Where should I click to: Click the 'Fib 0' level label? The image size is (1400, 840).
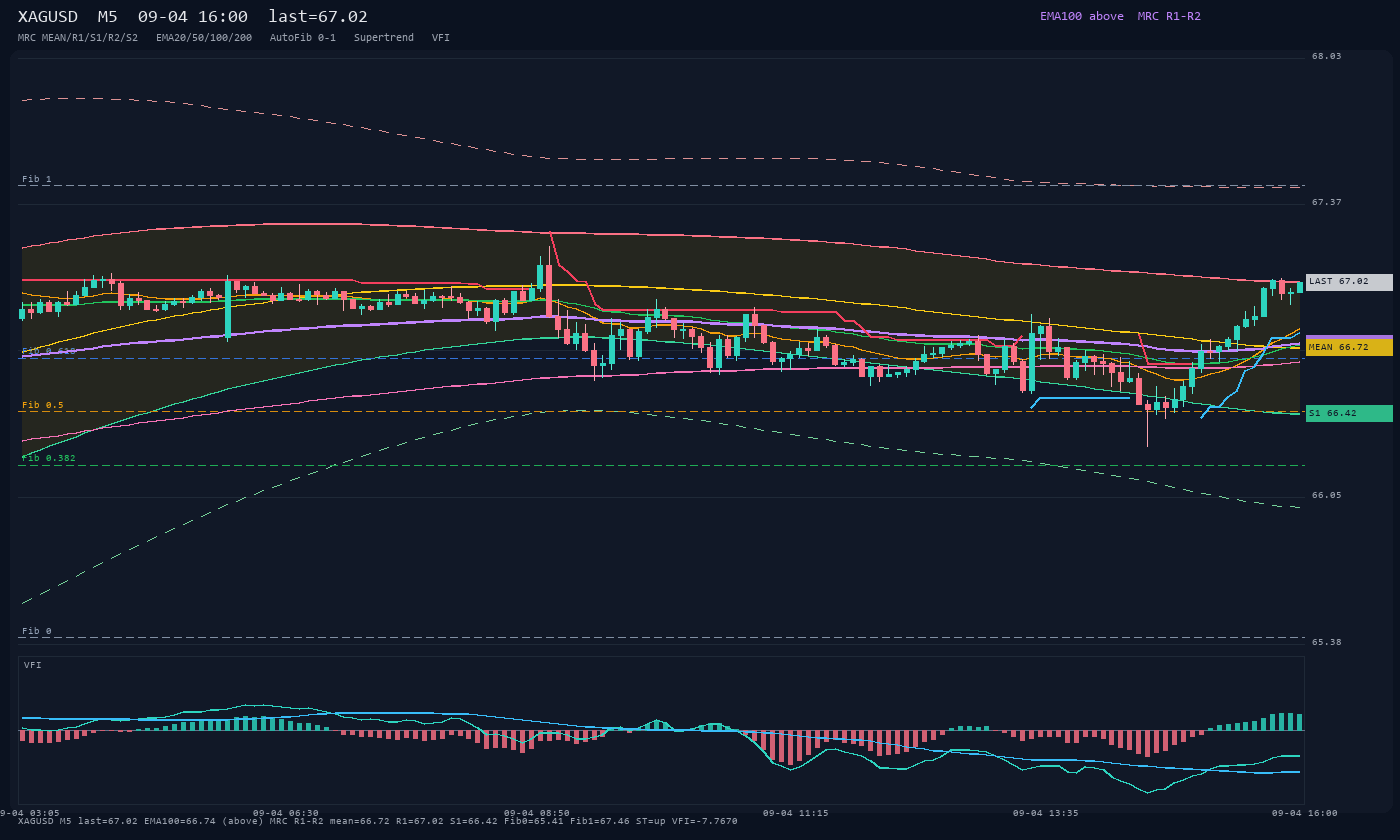pyautogui.click(x=37, y=631)
